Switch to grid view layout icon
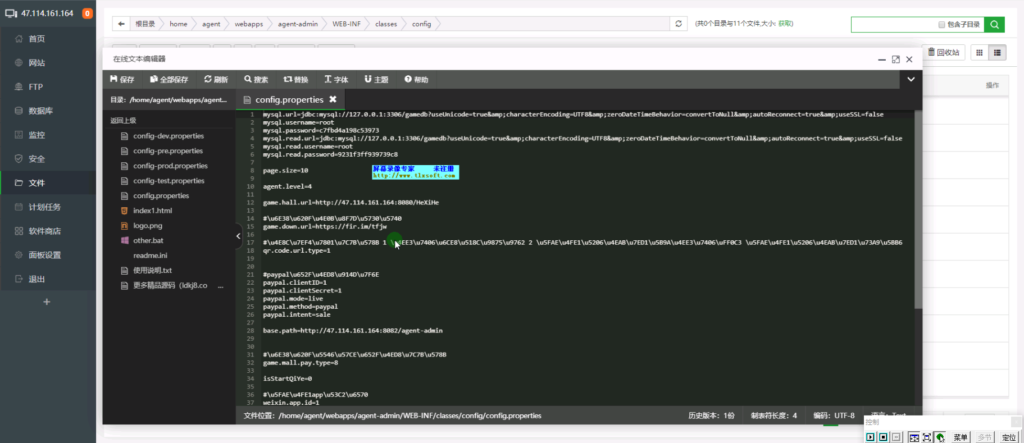This screenshot has width=1024, height=443. (979, 52)
